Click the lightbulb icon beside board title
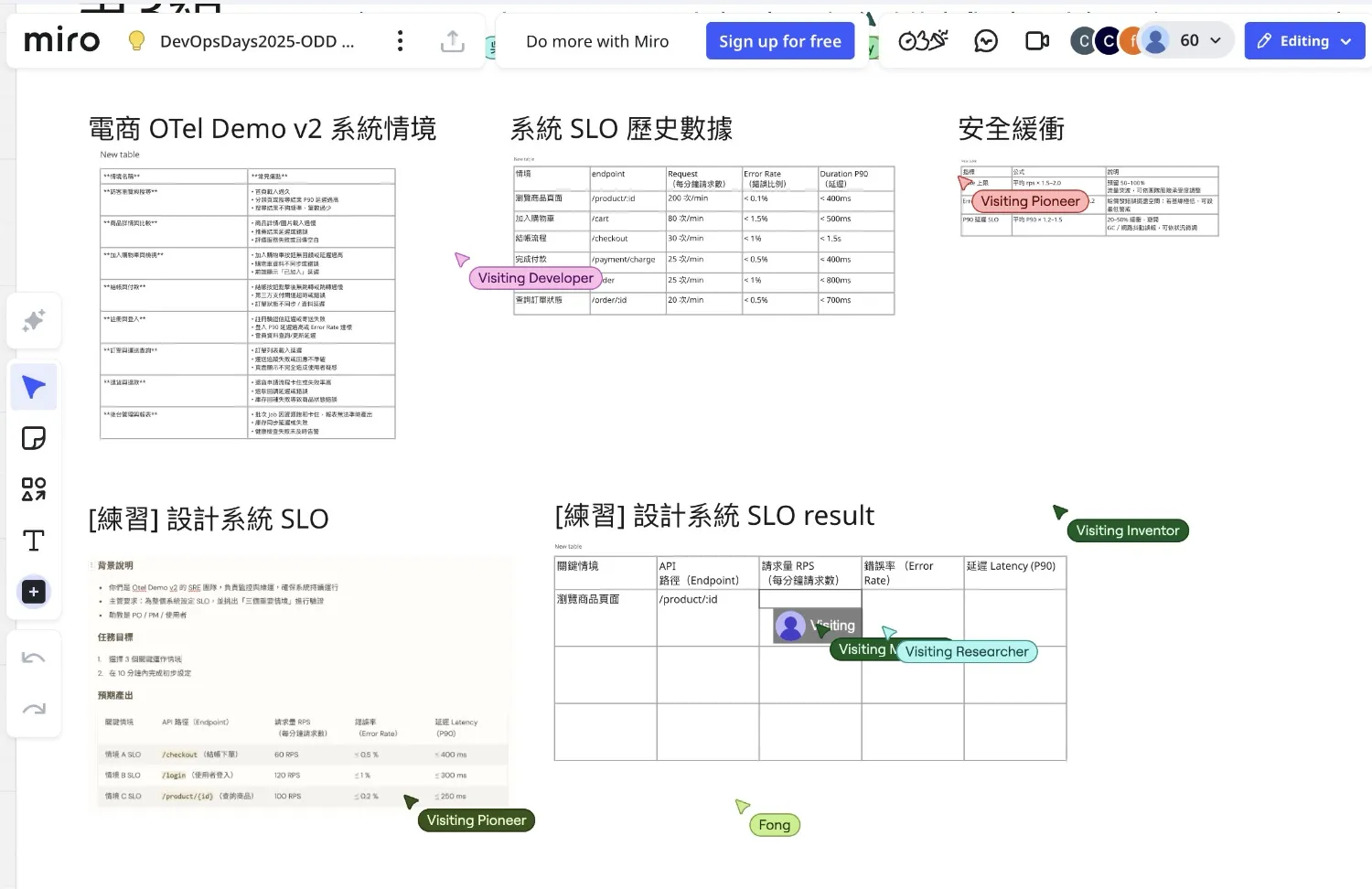 (136, 41)
